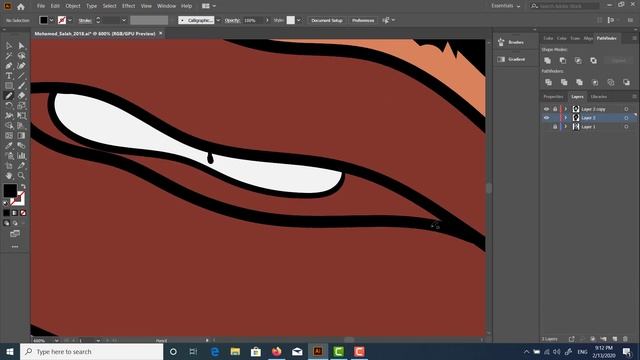The height and width of the screenshot is (360, 640).
Task: Select the Type tool
Action: pyautogui.click(x=9, y=76)
